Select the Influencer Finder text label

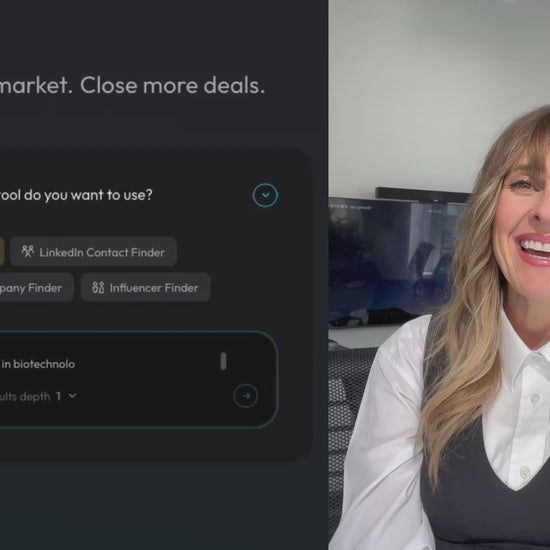click(x=154, y=288)
